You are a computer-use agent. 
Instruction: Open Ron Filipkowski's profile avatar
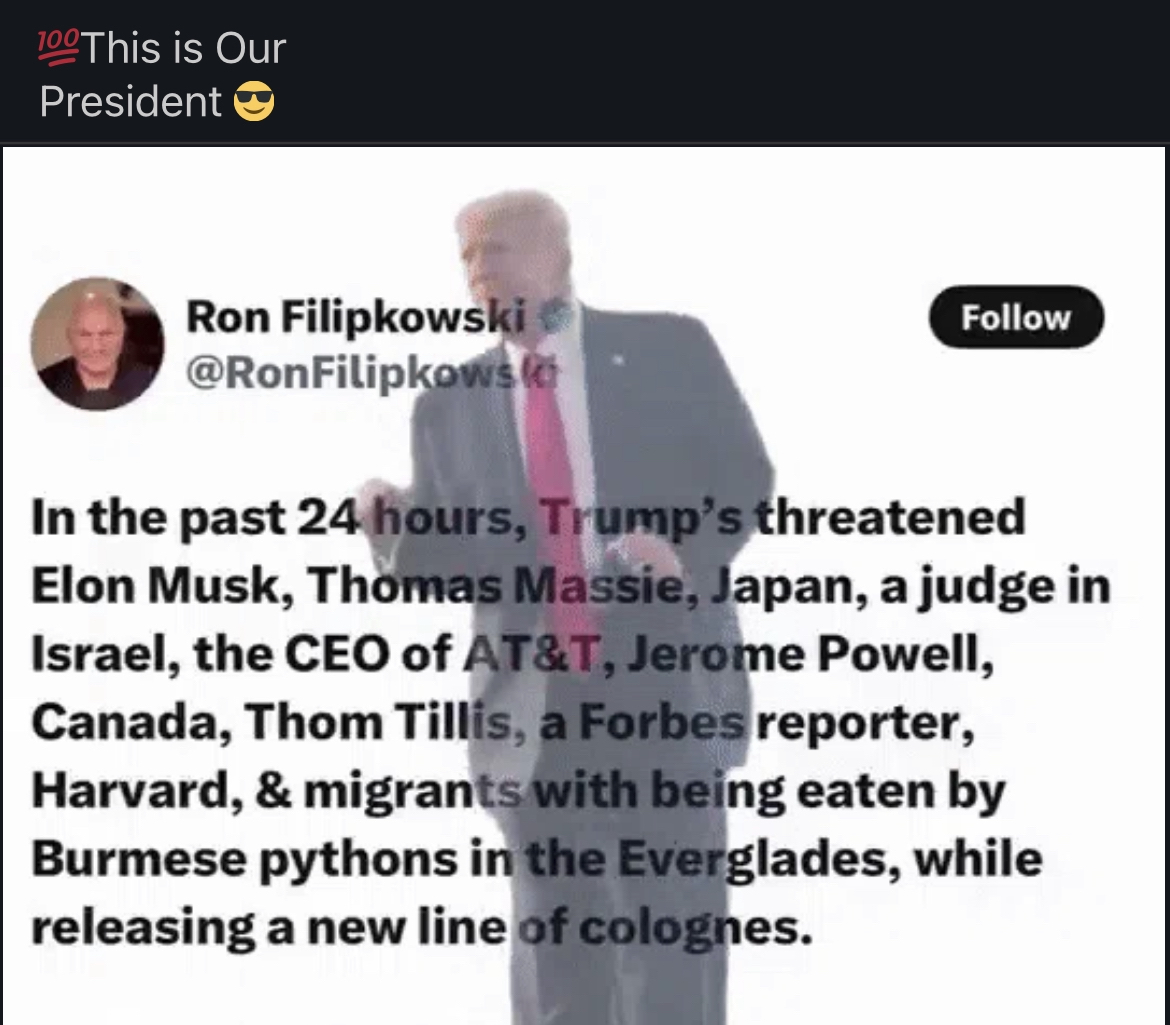[97, 344]
